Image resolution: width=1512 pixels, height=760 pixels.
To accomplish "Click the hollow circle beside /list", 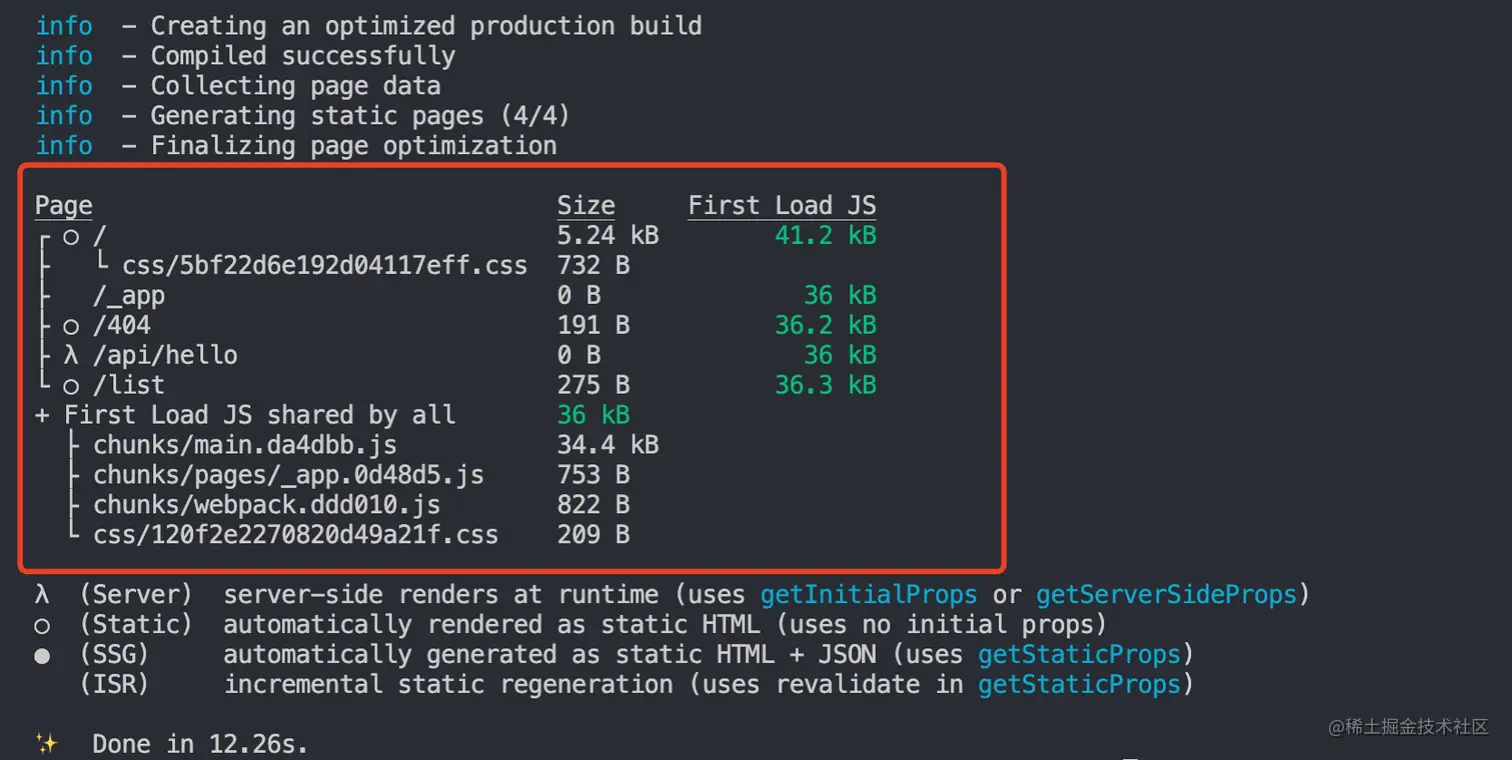I will point(71,386).
